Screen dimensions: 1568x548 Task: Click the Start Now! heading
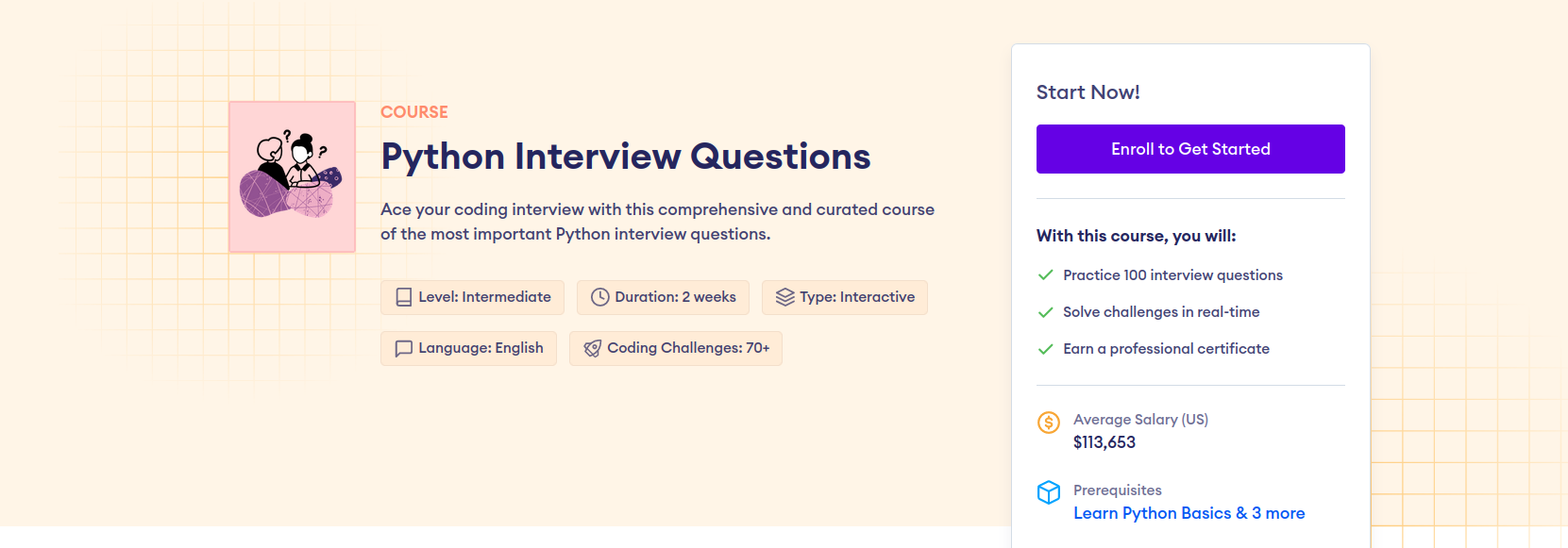(1087, 91)
